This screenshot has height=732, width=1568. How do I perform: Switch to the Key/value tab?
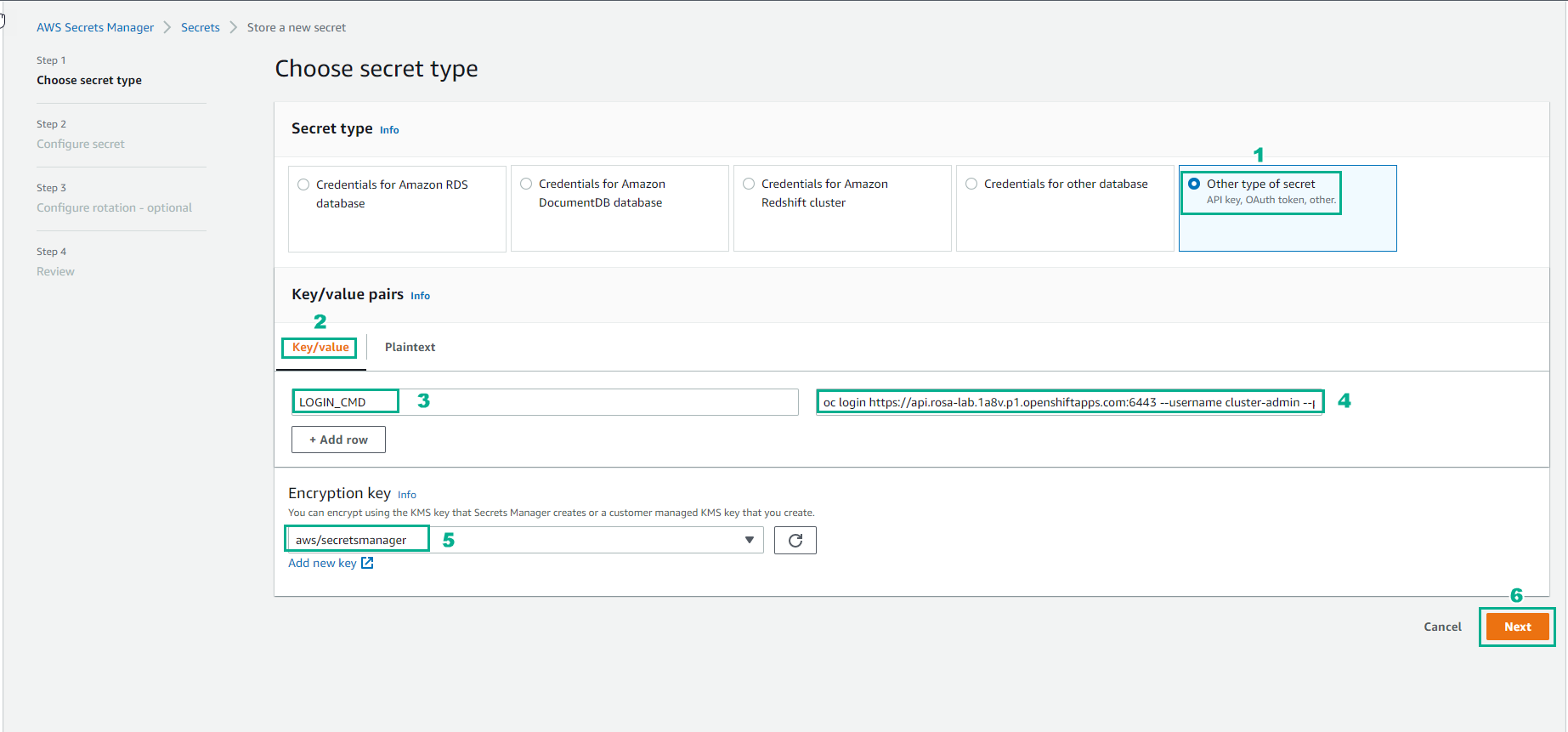pyautogui.click(x=320, y=347)
